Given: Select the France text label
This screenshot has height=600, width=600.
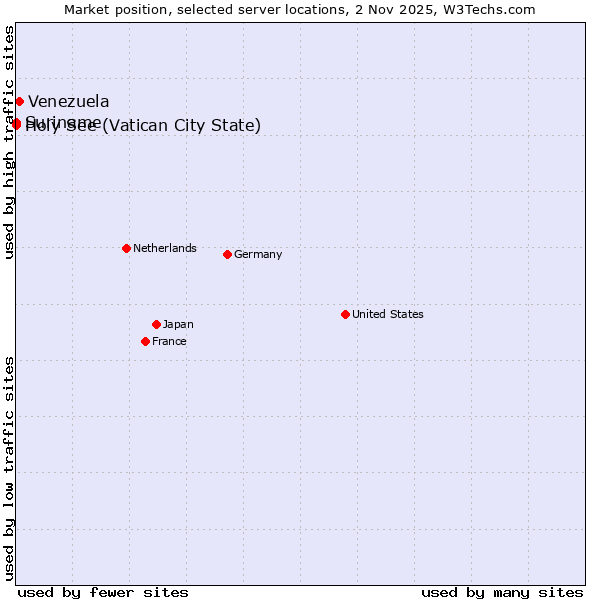Looking at the screenshot, I should point(169,341).
